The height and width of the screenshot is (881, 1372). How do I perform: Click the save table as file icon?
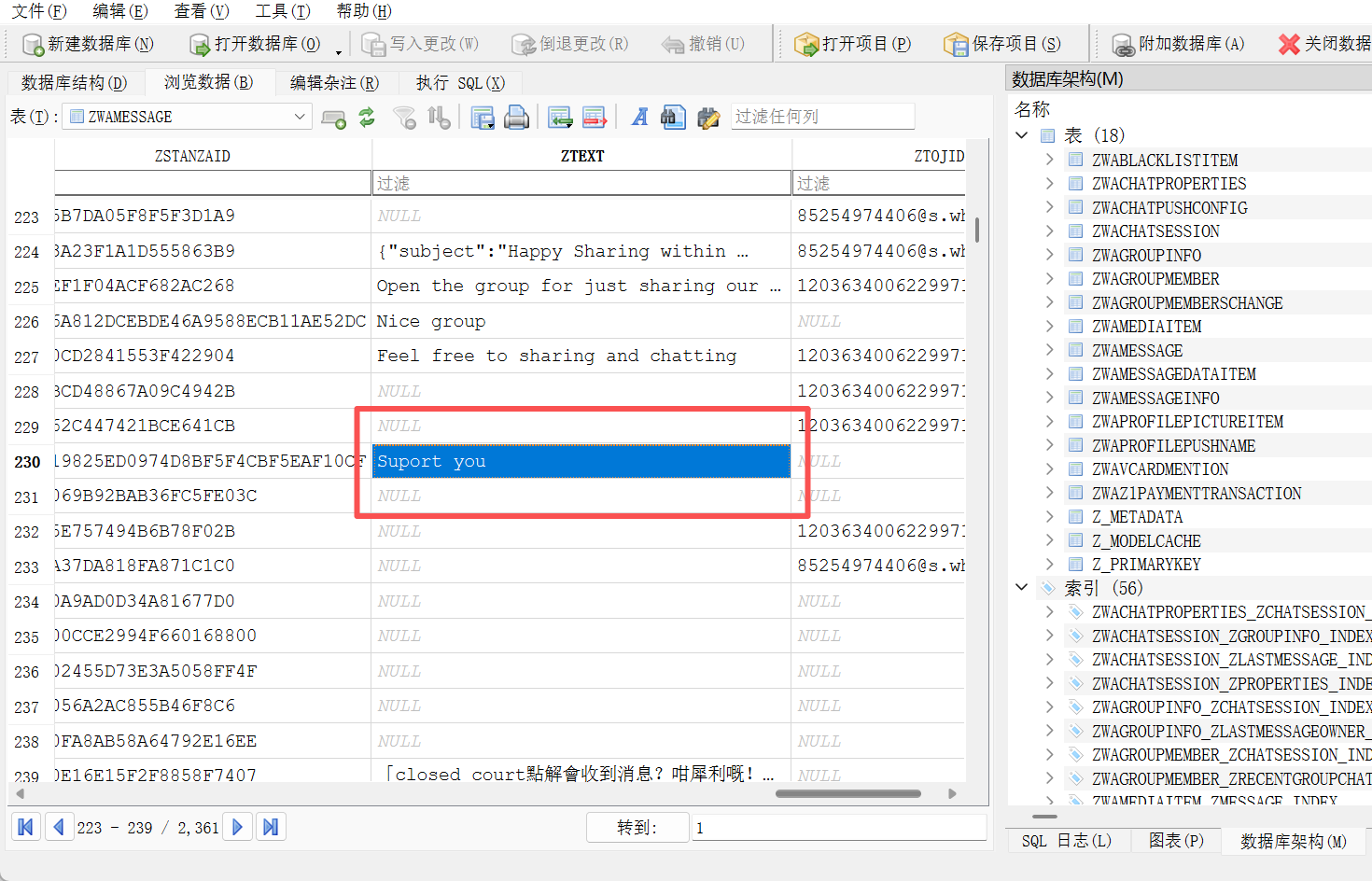(483, 118)
